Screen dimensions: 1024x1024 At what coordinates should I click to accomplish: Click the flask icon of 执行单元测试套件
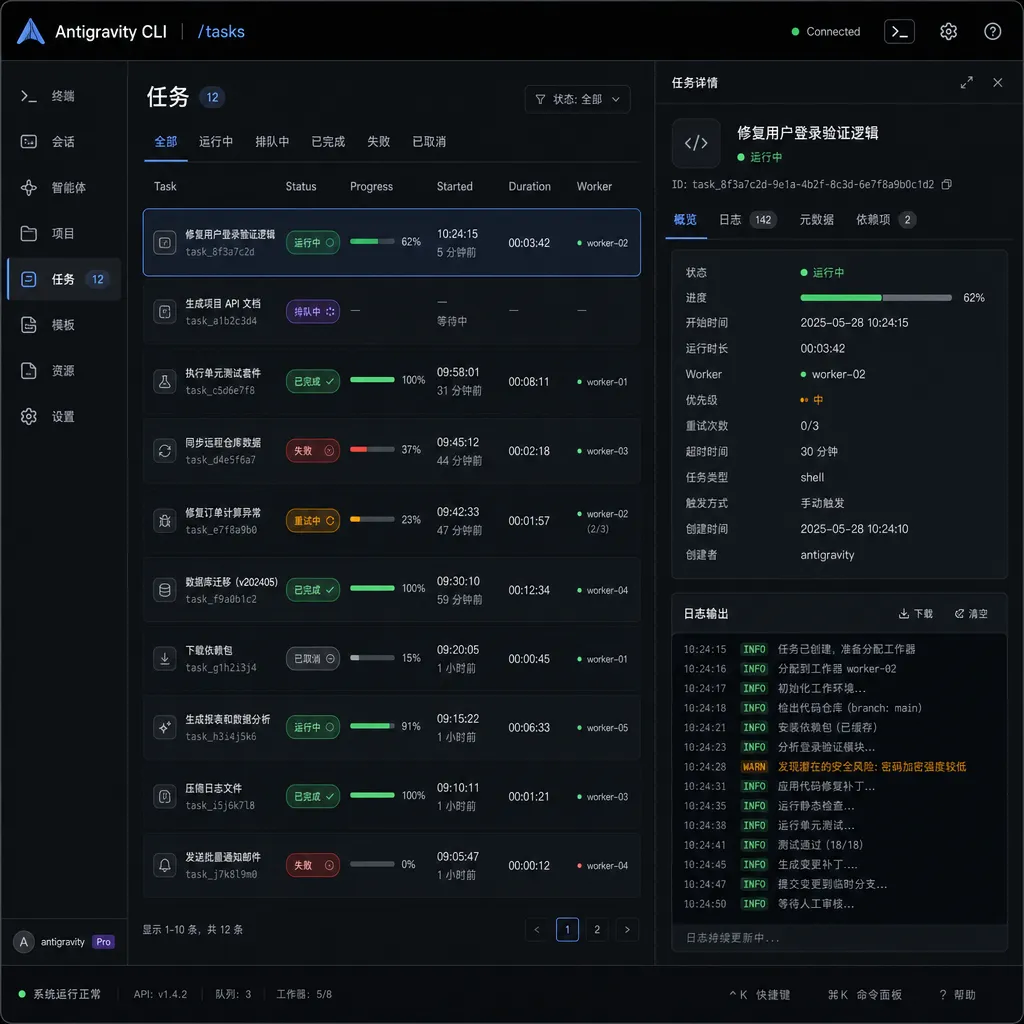tap(165, 381)
